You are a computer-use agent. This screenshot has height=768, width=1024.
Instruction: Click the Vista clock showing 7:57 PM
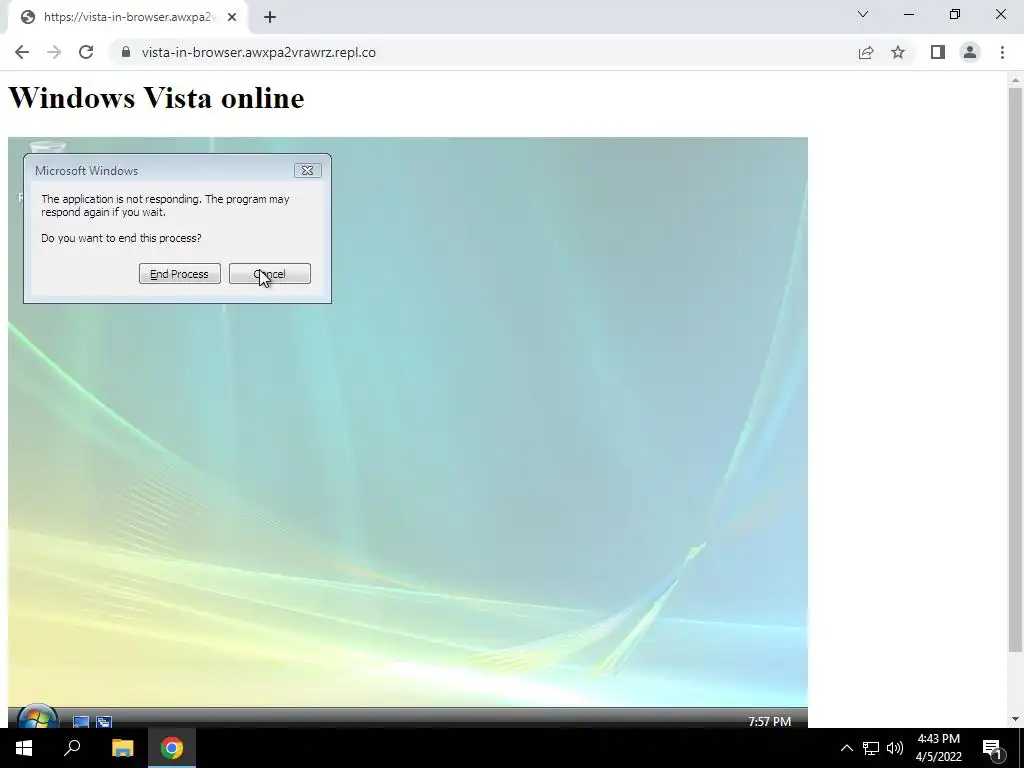click(x=769, y=721)
